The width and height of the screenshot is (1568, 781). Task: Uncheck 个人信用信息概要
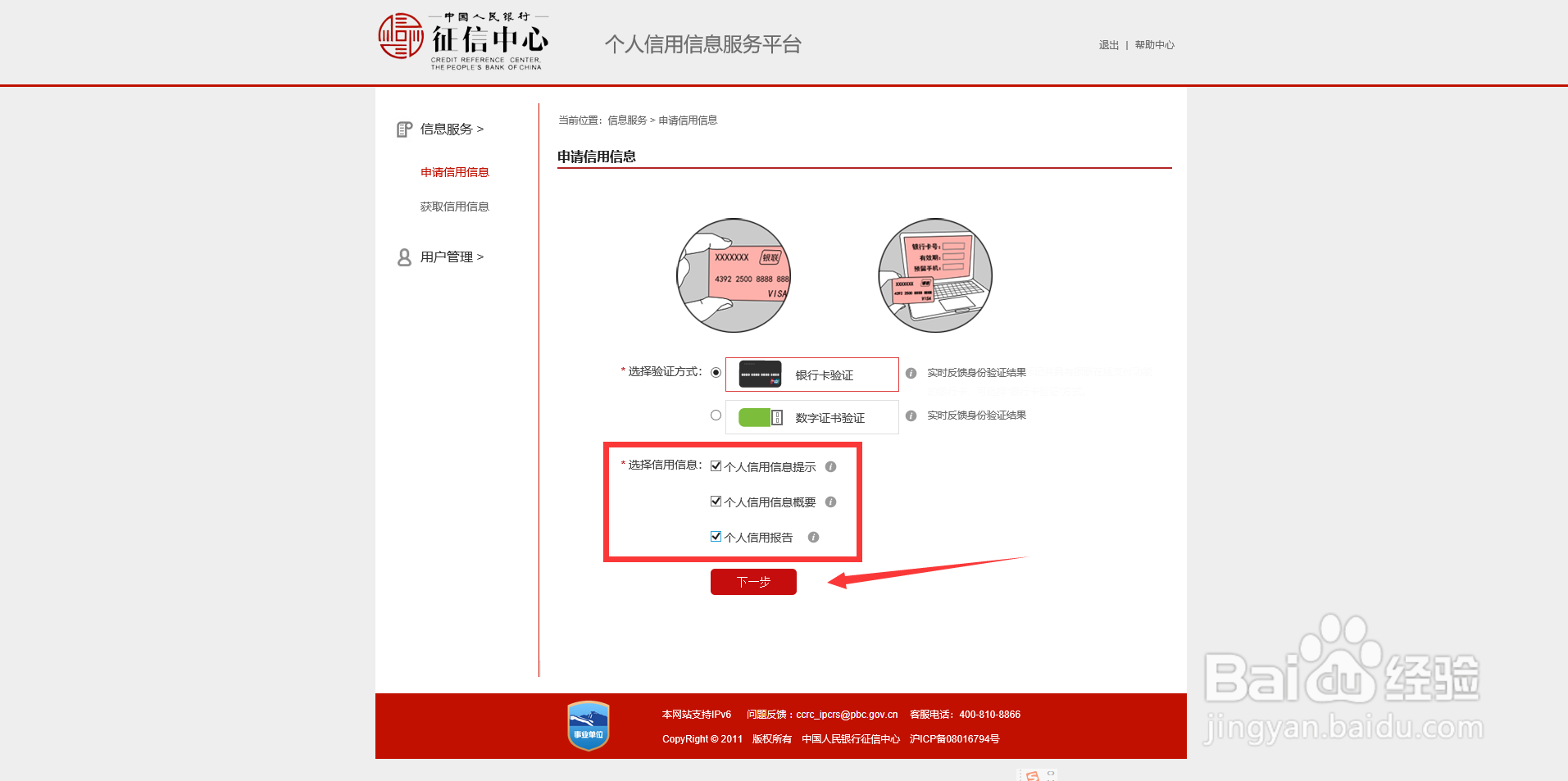(x=715, y=500)
